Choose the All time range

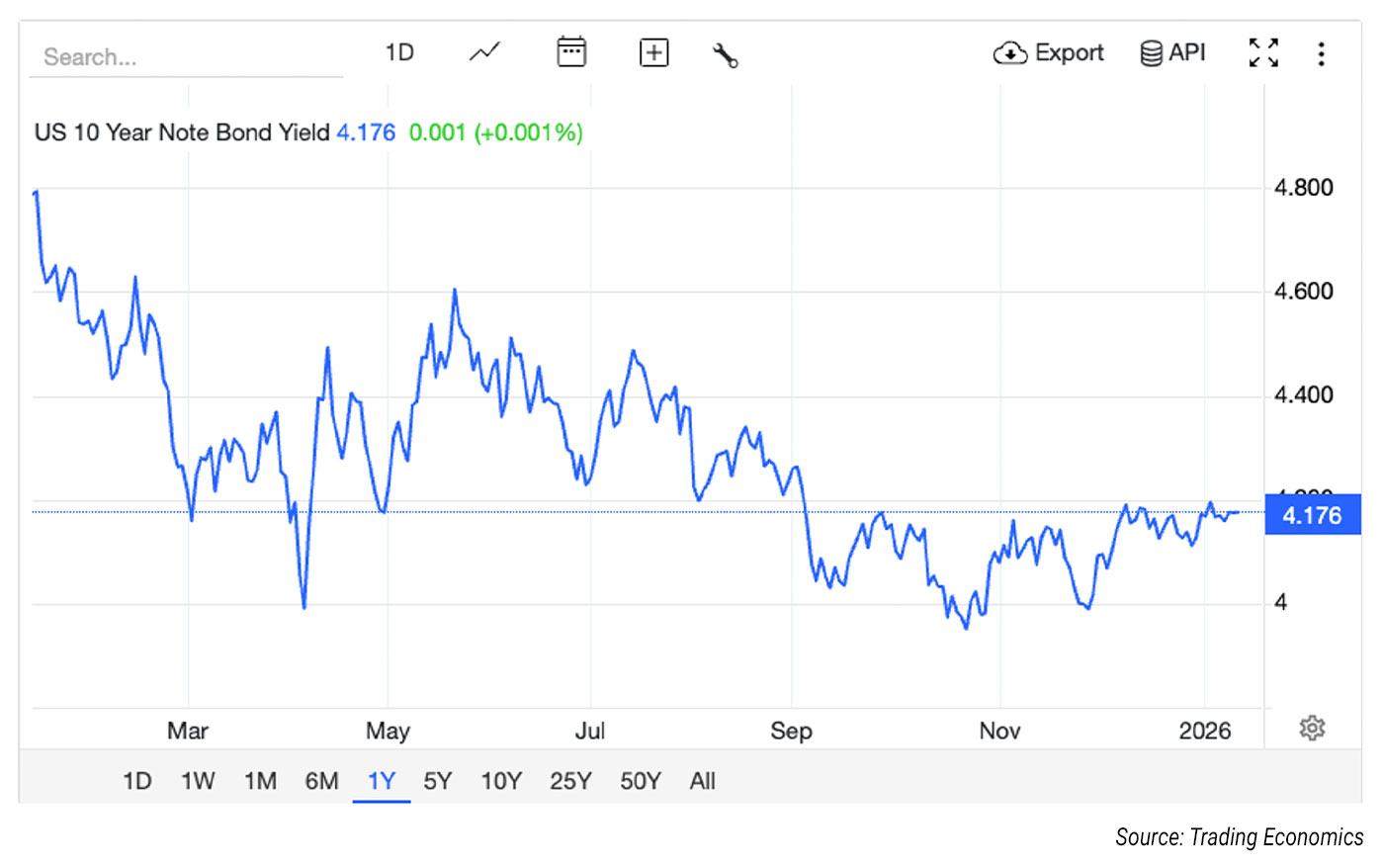(702, 781)
